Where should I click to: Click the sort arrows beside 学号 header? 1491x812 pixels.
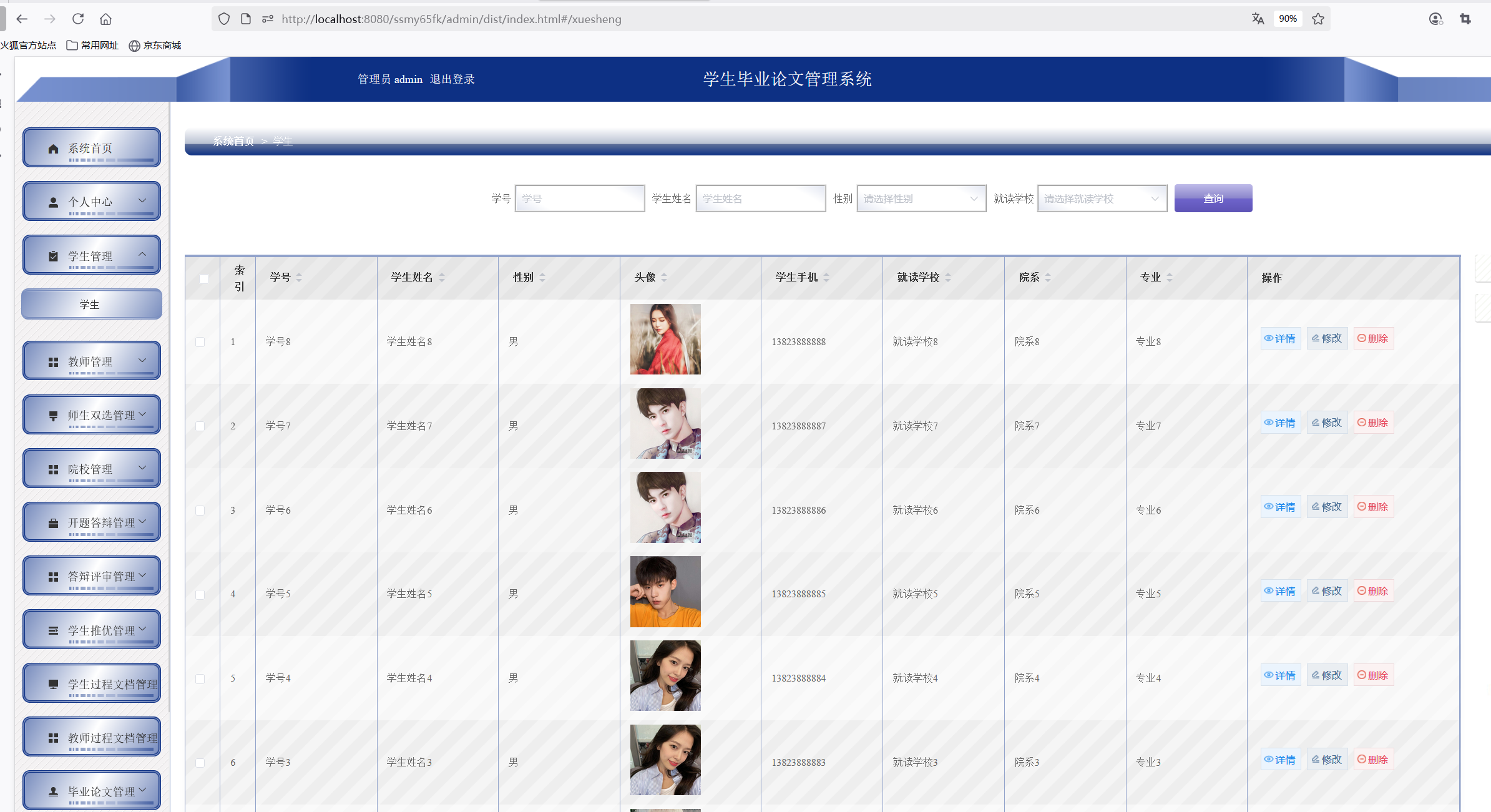pyautogui.click(x=299, y=277)
